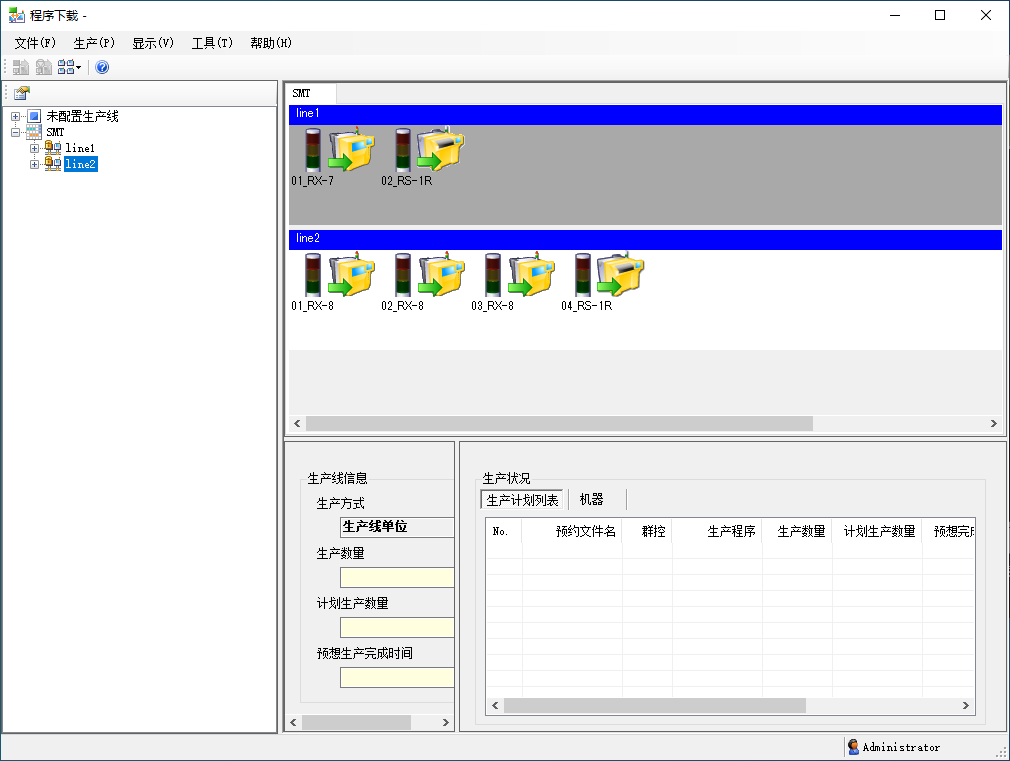This screenshot has width=1010, height=761.
Task: Click the properties icon above the production line tree
Action: [21, 92]
